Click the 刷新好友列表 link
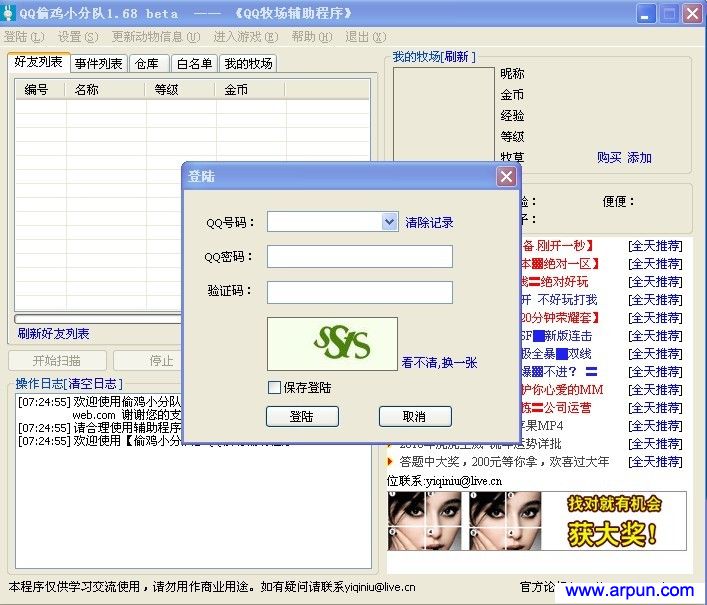The image size is (707, 605). coord(53,334)
